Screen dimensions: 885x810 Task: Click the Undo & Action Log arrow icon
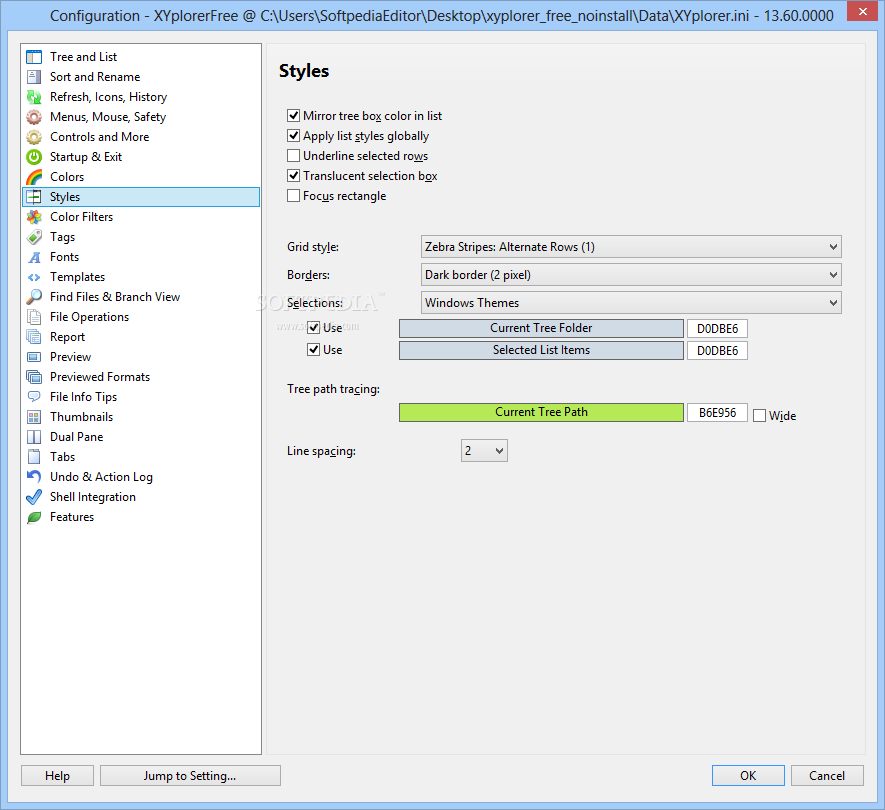pyautogui.click(x=34, y=477)
